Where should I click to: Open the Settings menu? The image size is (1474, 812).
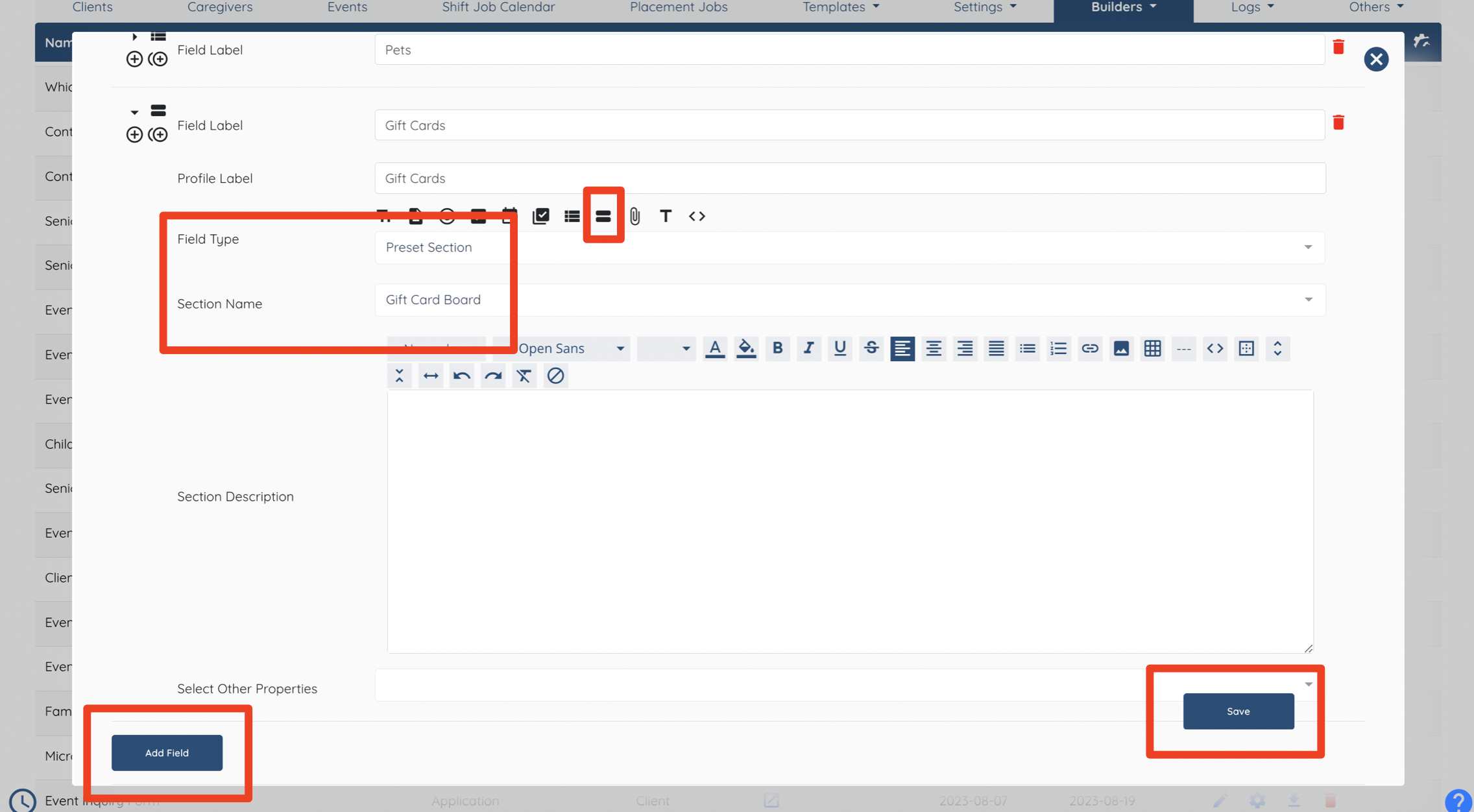click(985, 7)
